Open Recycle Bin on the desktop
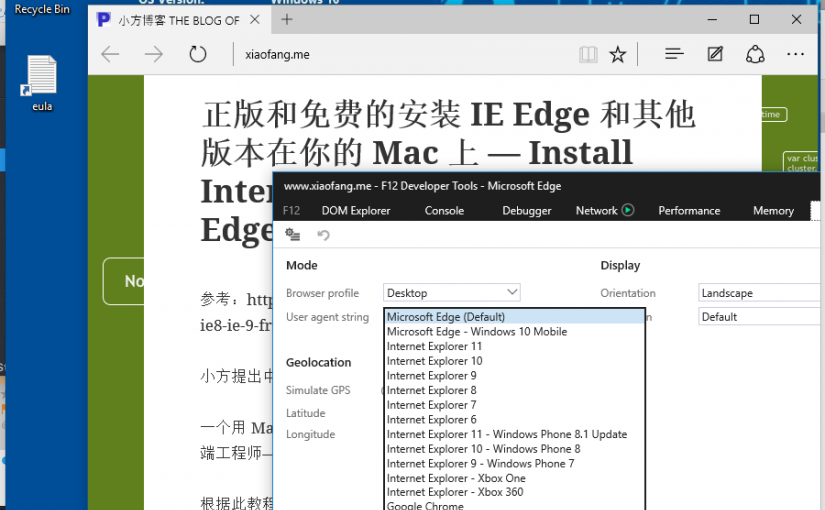825x510 pixels. [x=42, y=9]
